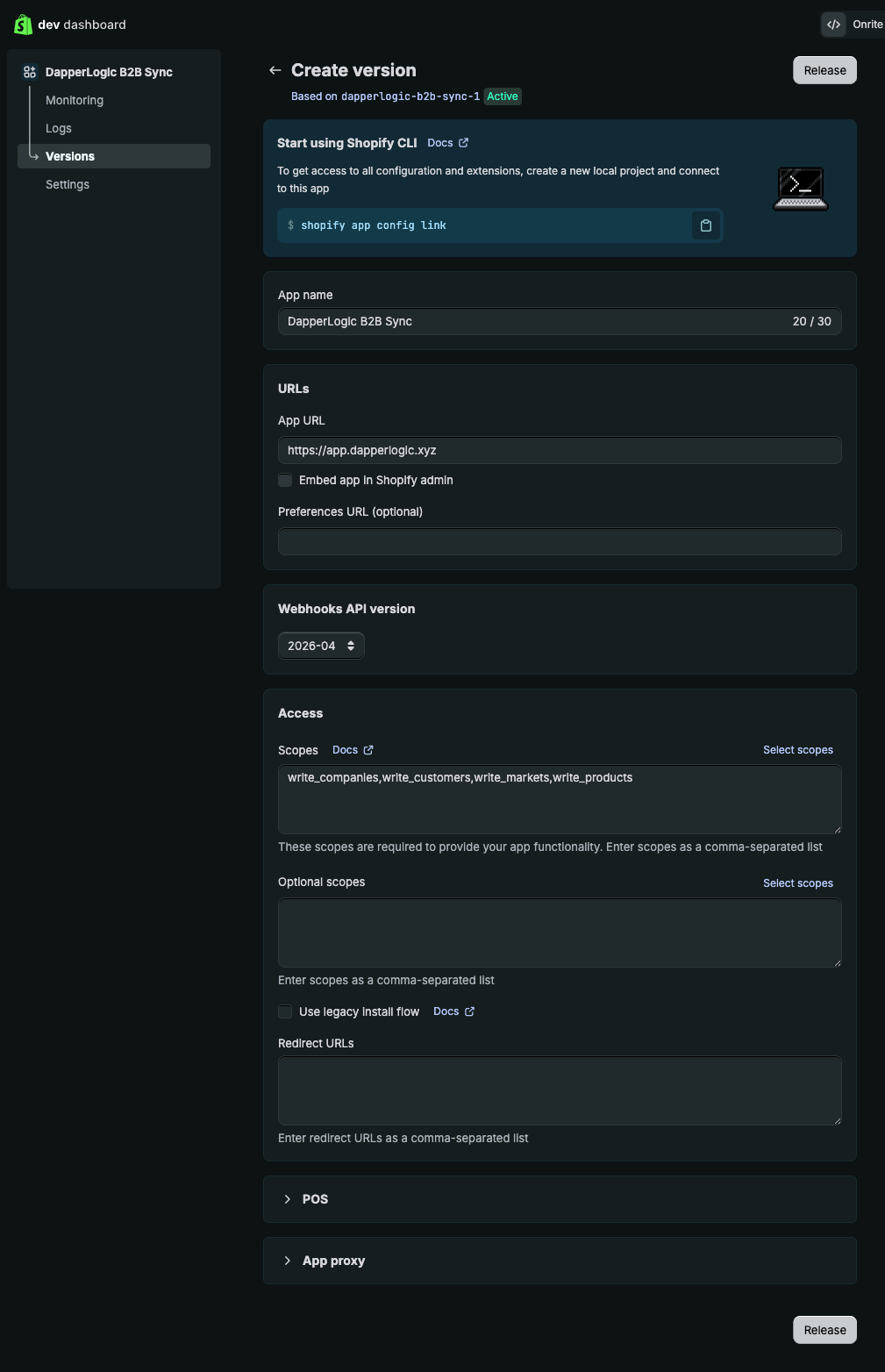Click Select scopes for Optional scopes
The height and width of the screenshot is (1372, 885).
click(798, 883)
